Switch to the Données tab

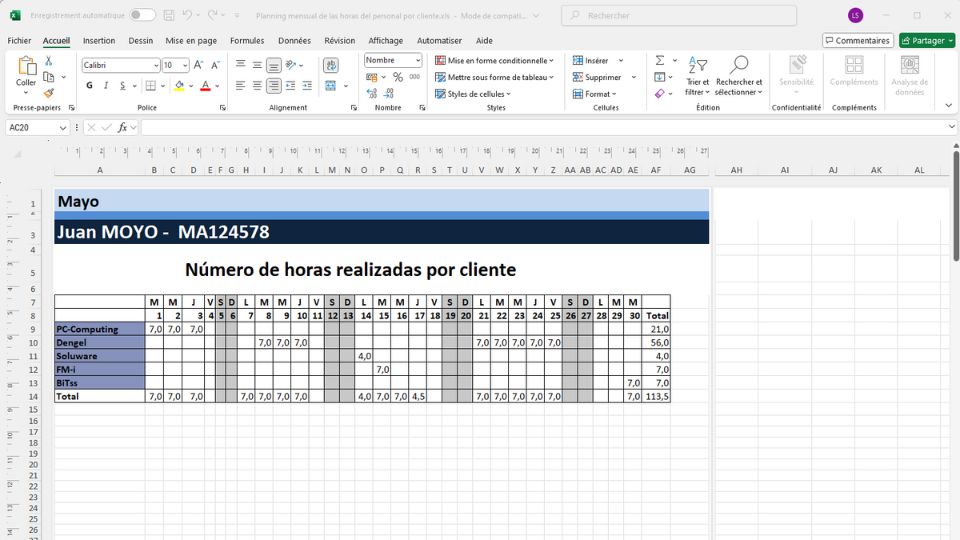click(294, 40)
